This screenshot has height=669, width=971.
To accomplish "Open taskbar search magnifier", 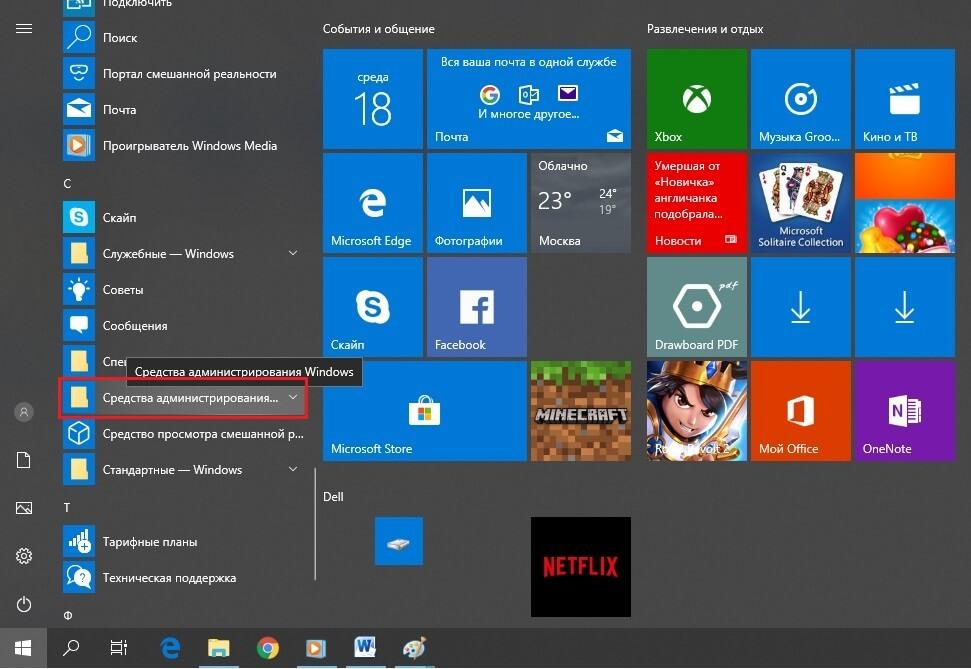I will 71,648.
